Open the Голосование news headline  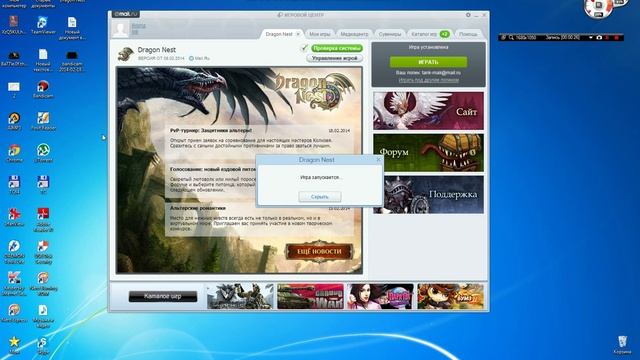pyautogui.click(x=213, y=169)
